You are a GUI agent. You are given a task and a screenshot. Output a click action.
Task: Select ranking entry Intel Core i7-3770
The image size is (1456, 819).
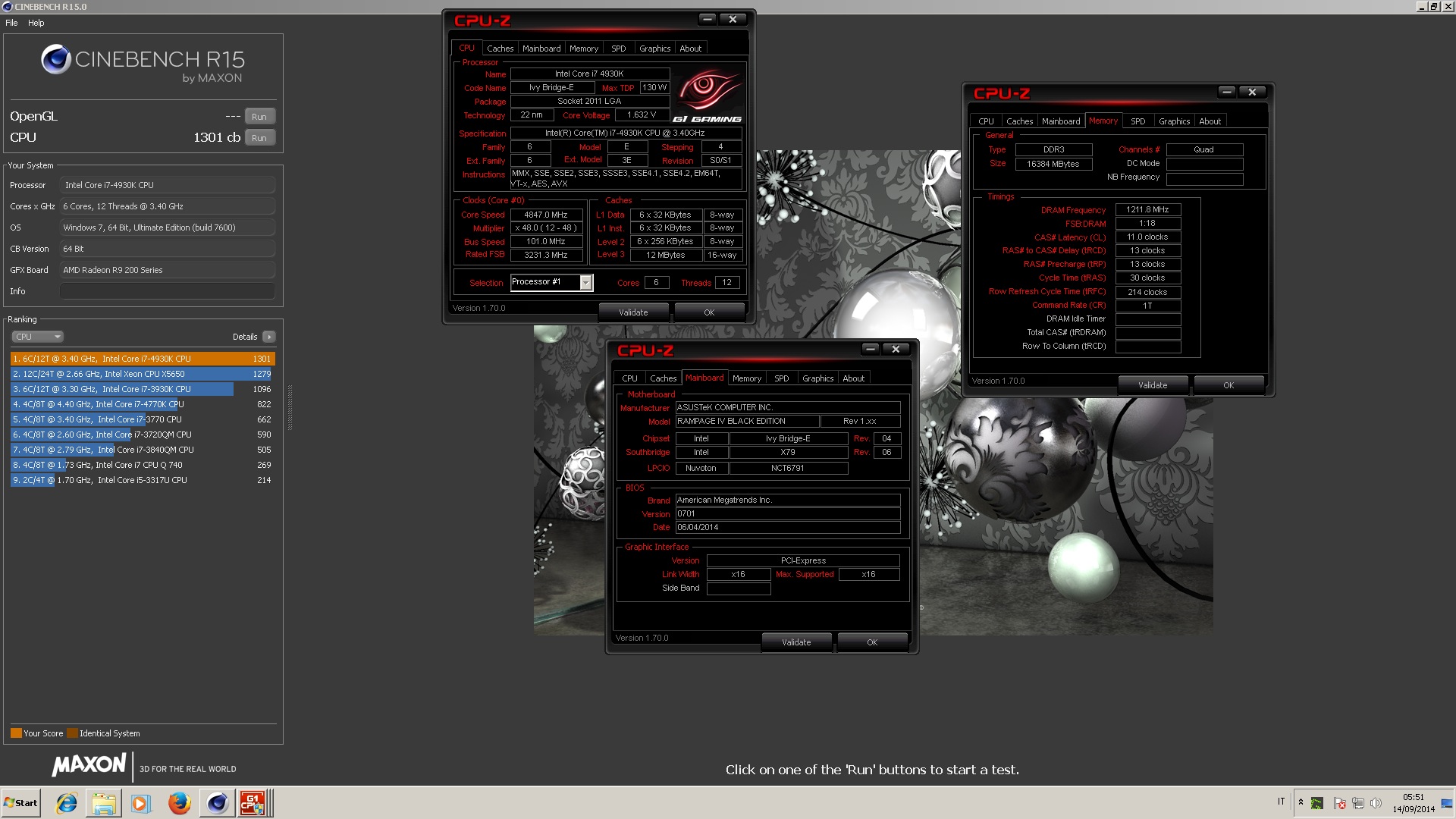143,419
